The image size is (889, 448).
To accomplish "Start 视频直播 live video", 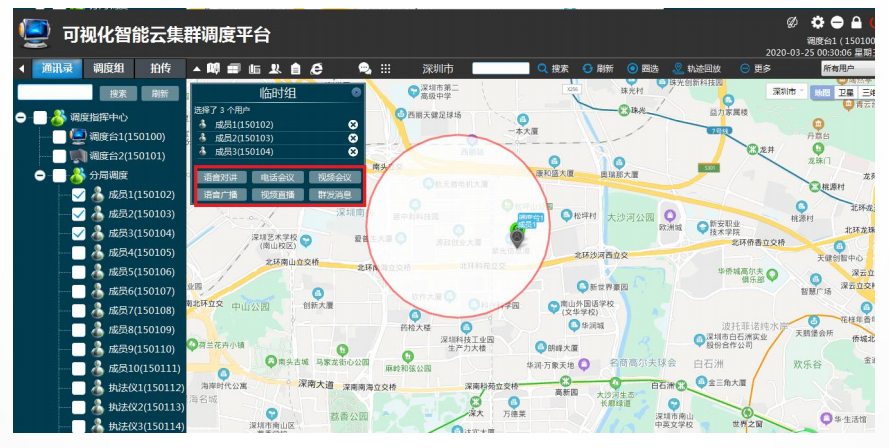I will click(277, 195).
